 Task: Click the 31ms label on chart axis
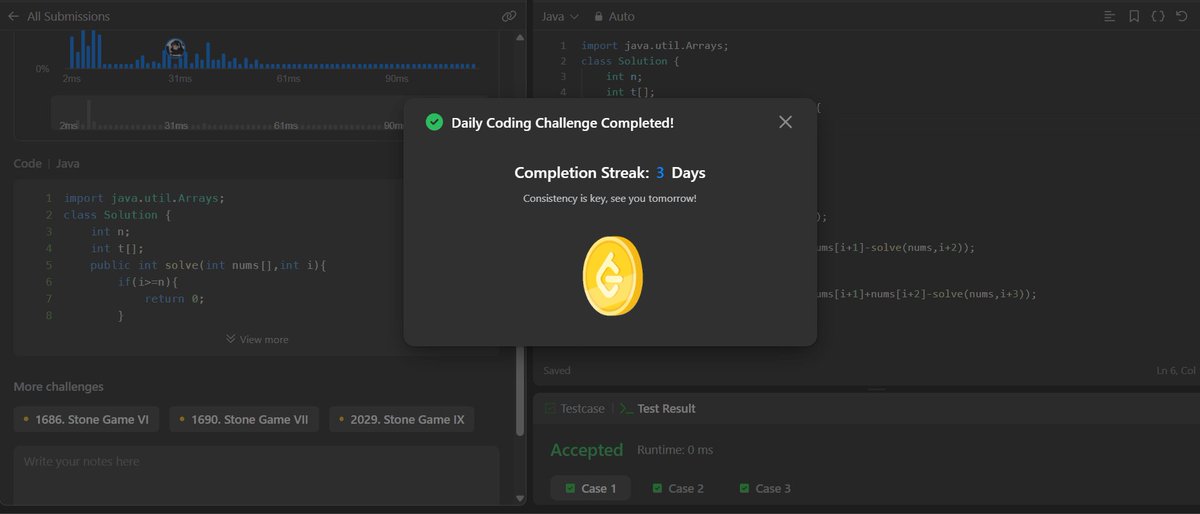180,79
